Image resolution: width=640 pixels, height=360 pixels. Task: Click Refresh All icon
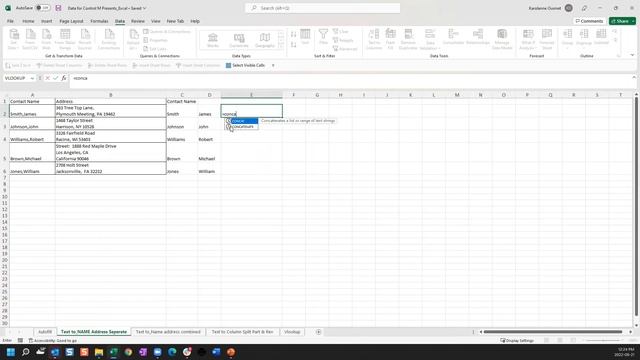click(x=133, y=40)
